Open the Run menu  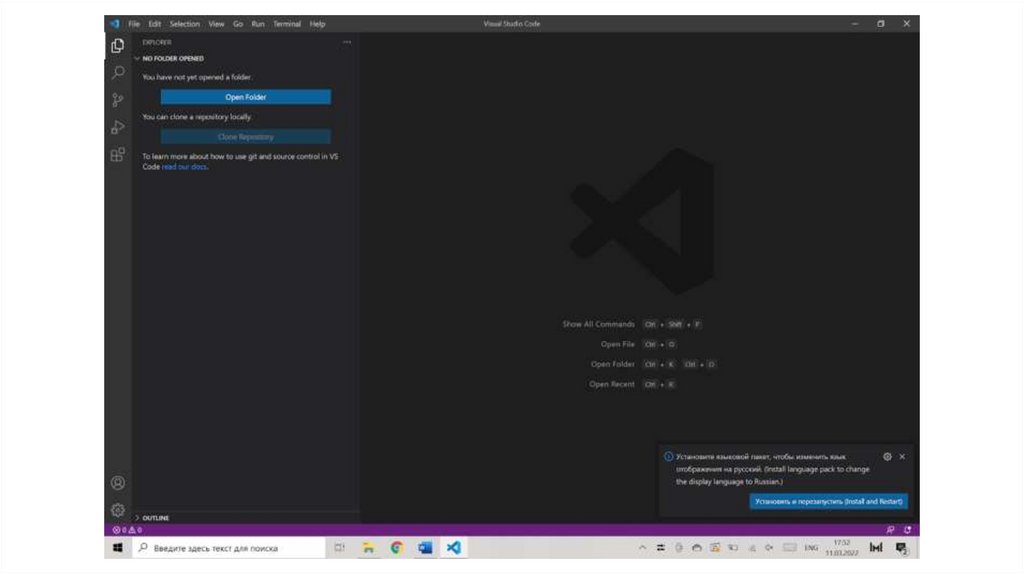[x=258, y=24]
